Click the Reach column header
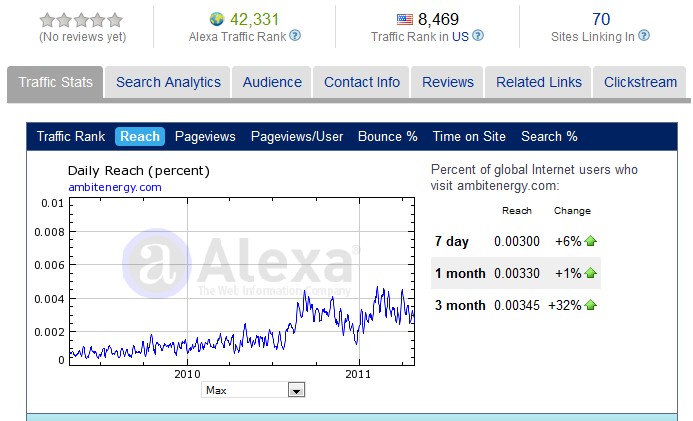The width and height of the screenshot is (693, 421). (517, 211)
